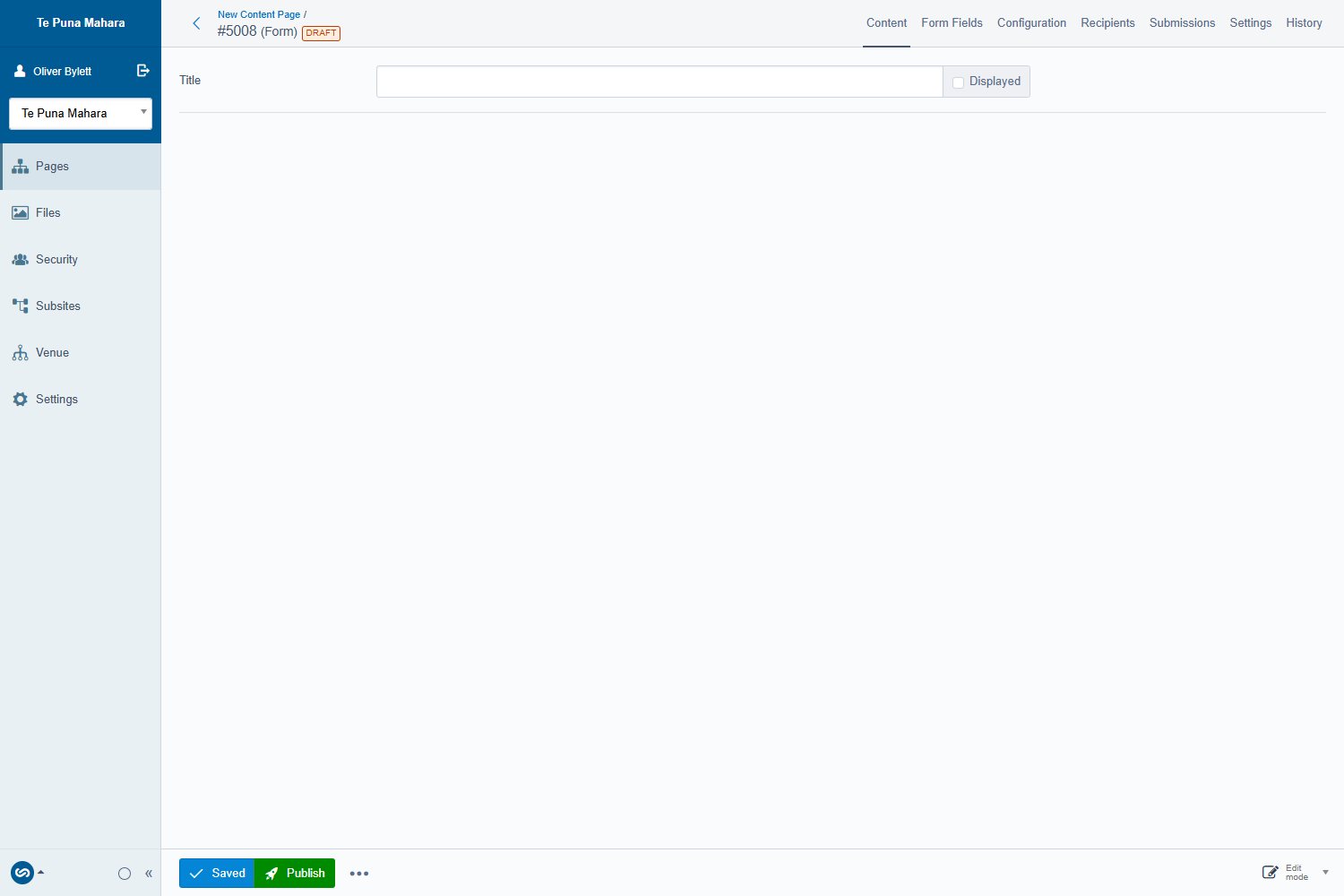Click the DRAFT status badge
The image size is (1344, 896).
[321, 33]
